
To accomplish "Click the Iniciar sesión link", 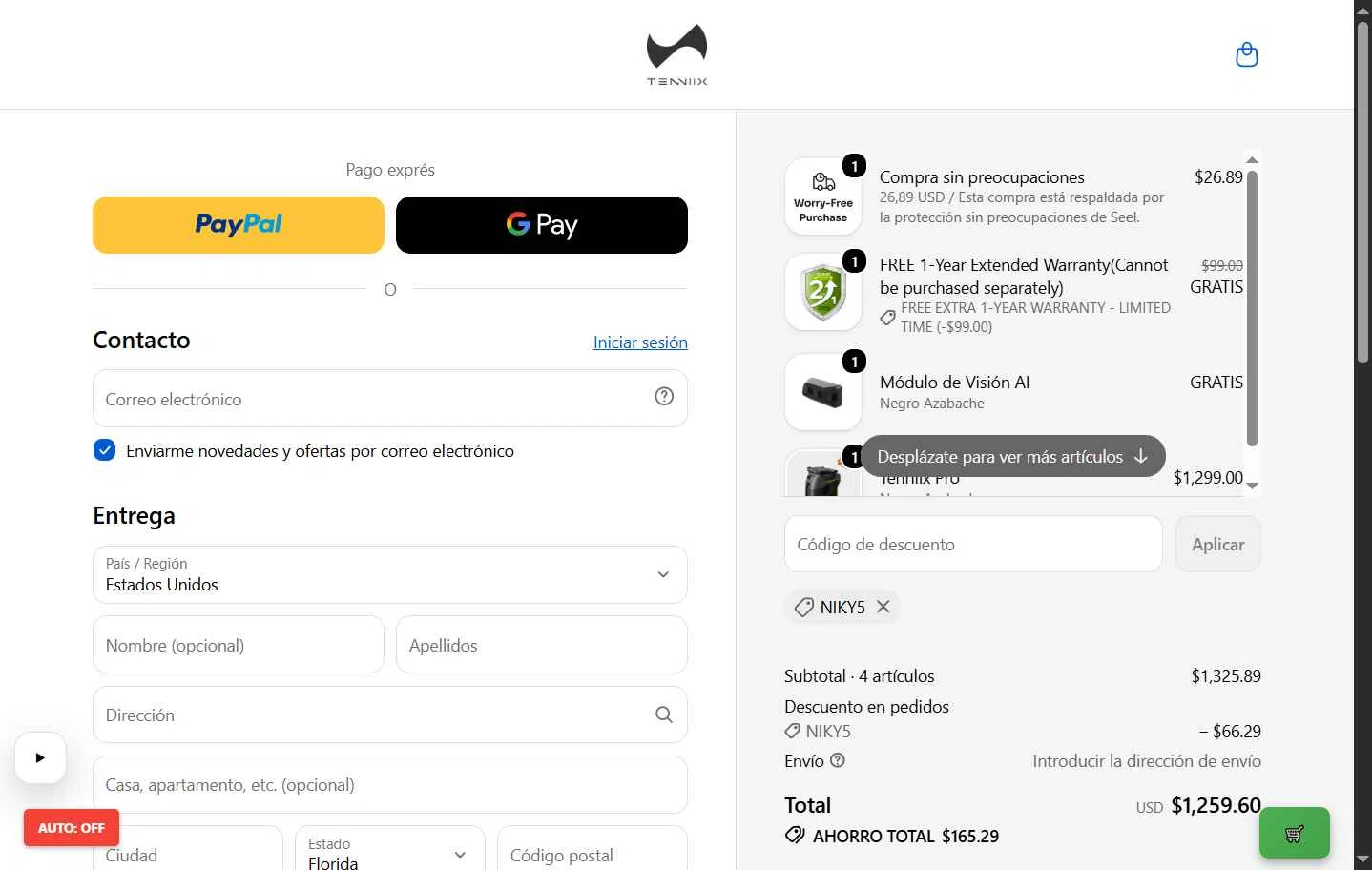I will [x=640, y=342].
